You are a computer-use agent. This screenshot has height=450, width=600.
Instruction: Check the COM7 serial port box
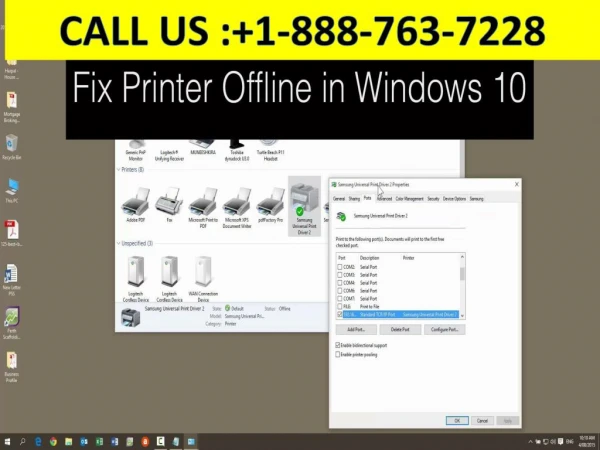[x=340, y=298]
